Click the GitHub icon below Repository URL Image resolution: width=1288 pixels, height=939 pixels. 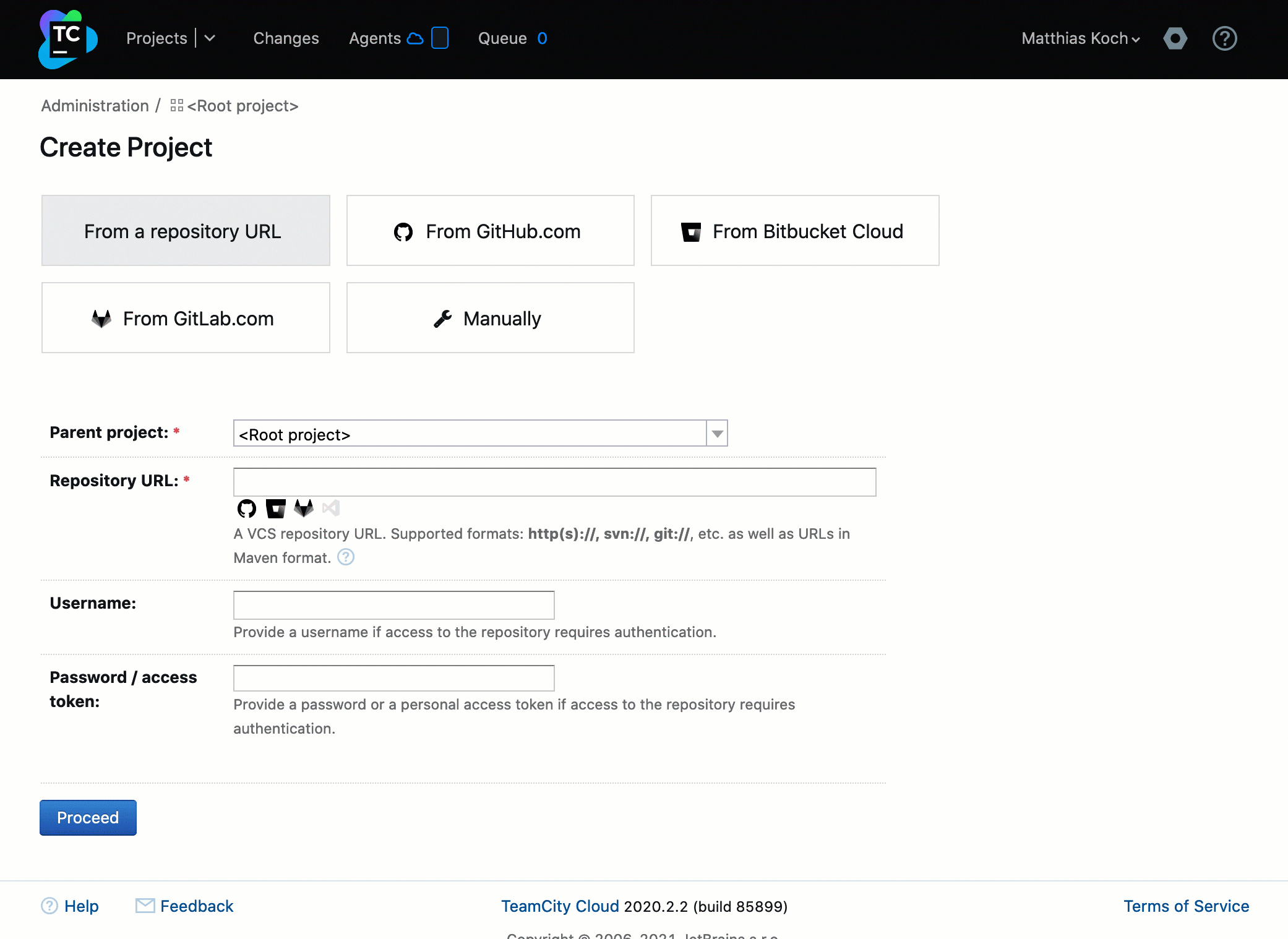click(247, 508)
